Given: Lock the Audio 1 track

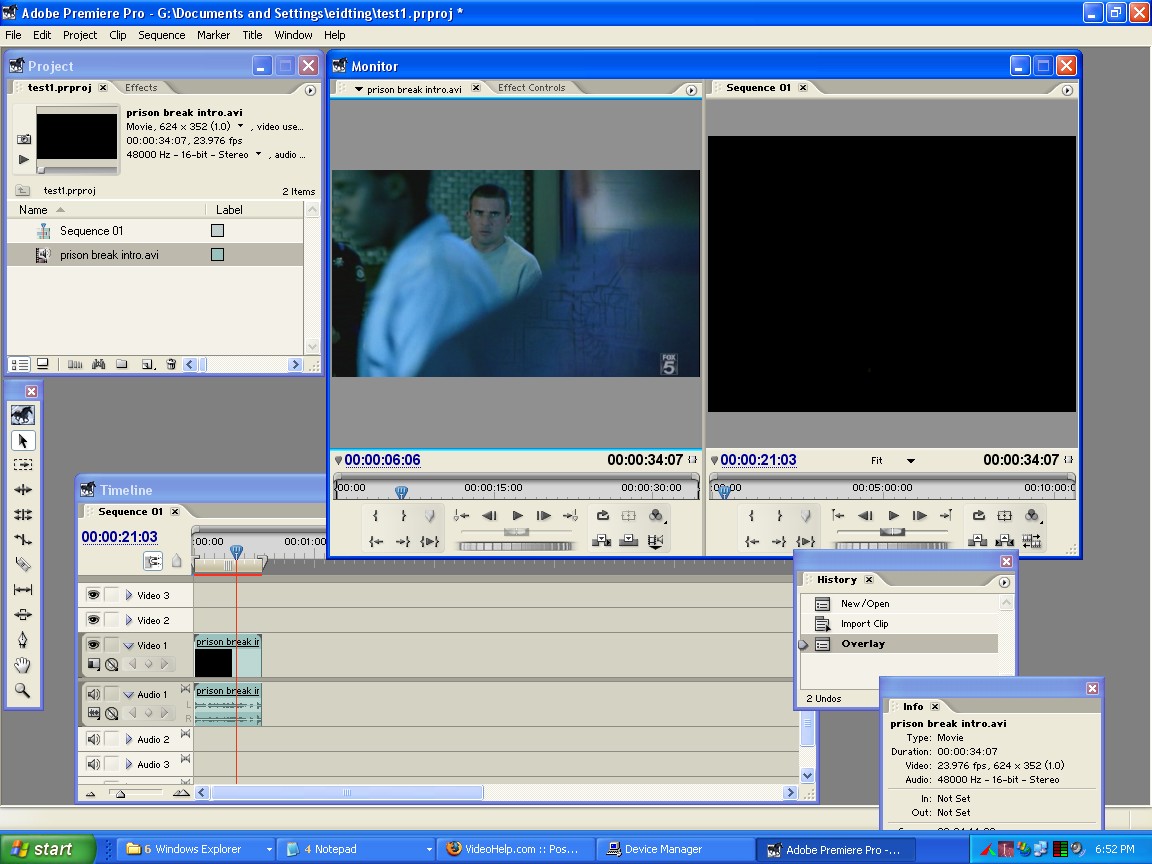Looking at the screenshot, I should tap(111, 694).
